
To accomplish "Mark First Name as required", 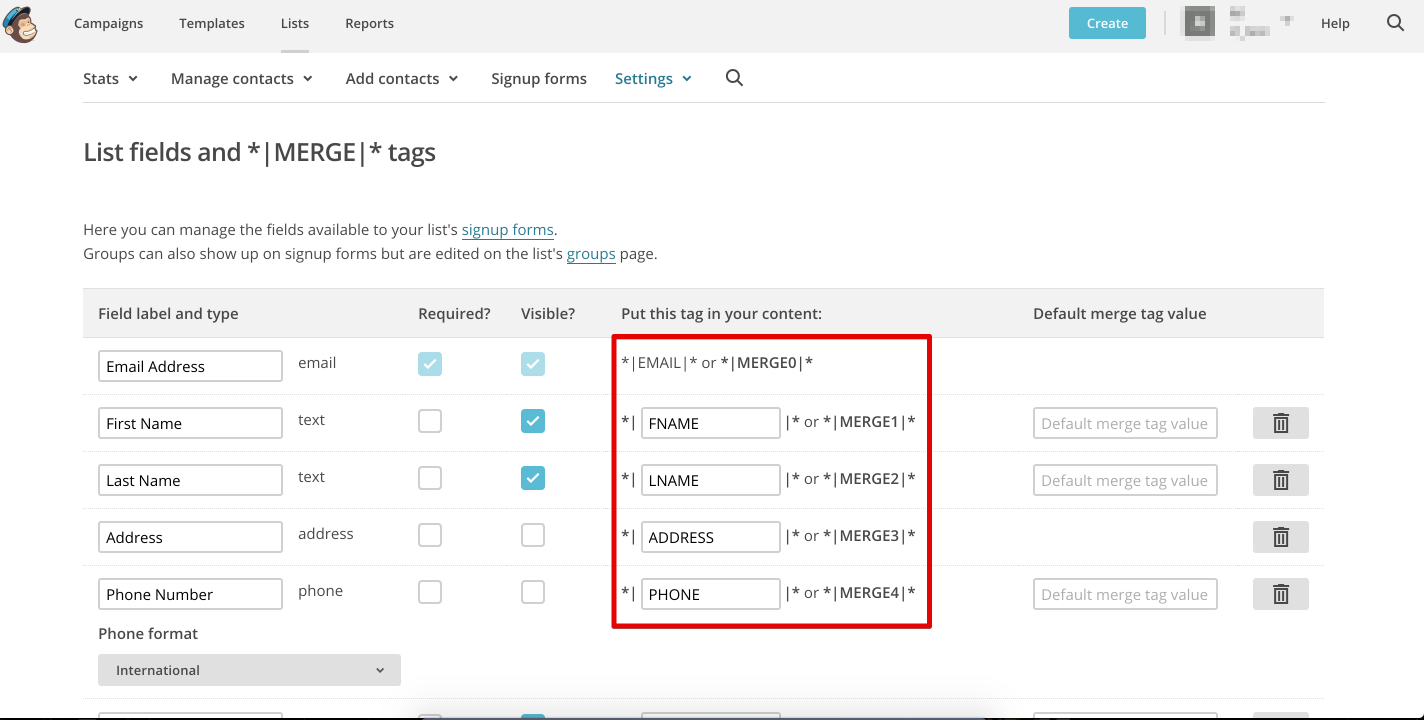I will click(430, 421).
